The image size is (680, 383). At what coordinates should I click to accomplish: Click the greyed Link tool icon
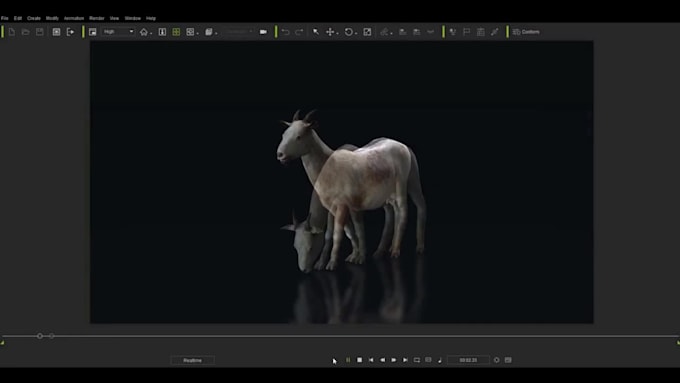pos(384,32)
